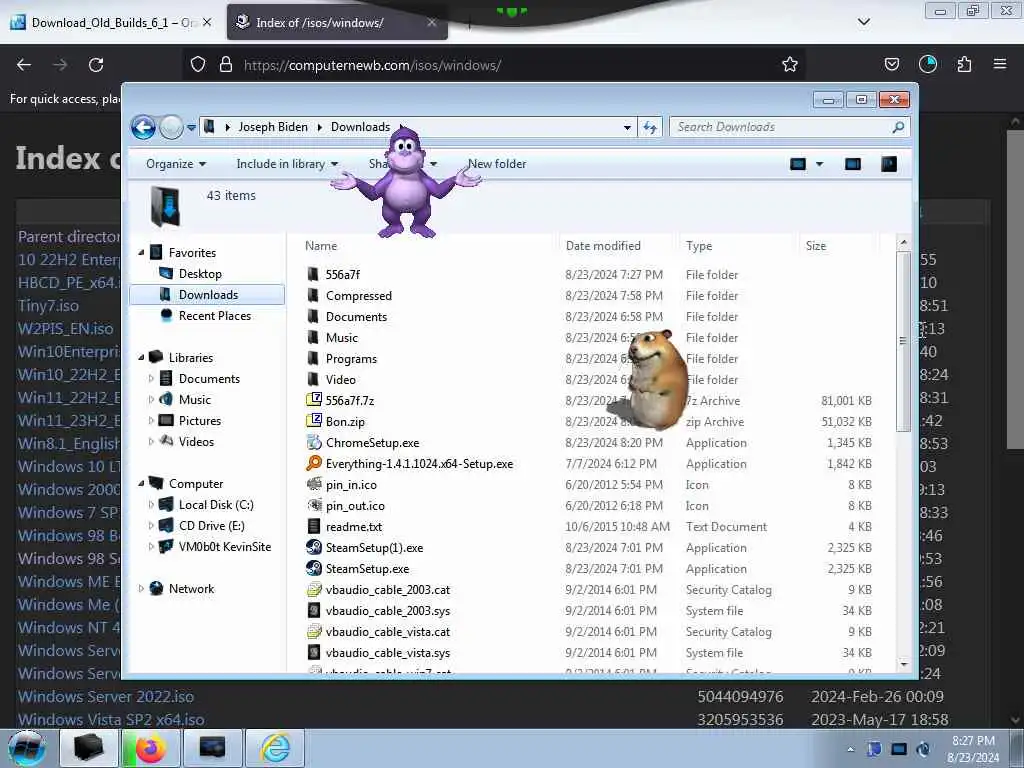Viewport: 1024px width, 768px height.
Task: Click the Explorer help icon
Action: pyautogui.click(x=889, y=164)
